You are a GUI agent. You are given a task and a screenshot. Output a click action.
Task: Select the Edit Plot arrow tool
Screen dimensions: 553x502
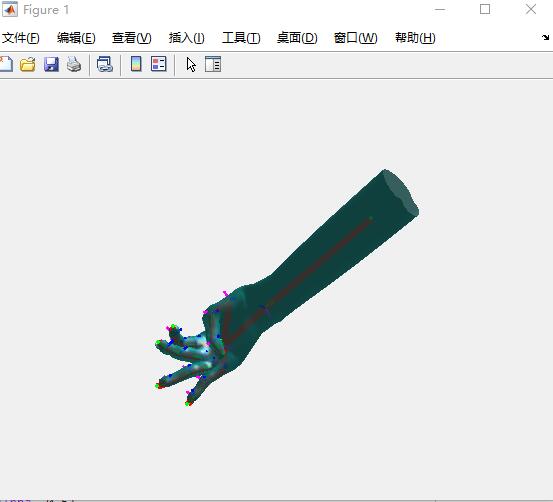(191, 65)
